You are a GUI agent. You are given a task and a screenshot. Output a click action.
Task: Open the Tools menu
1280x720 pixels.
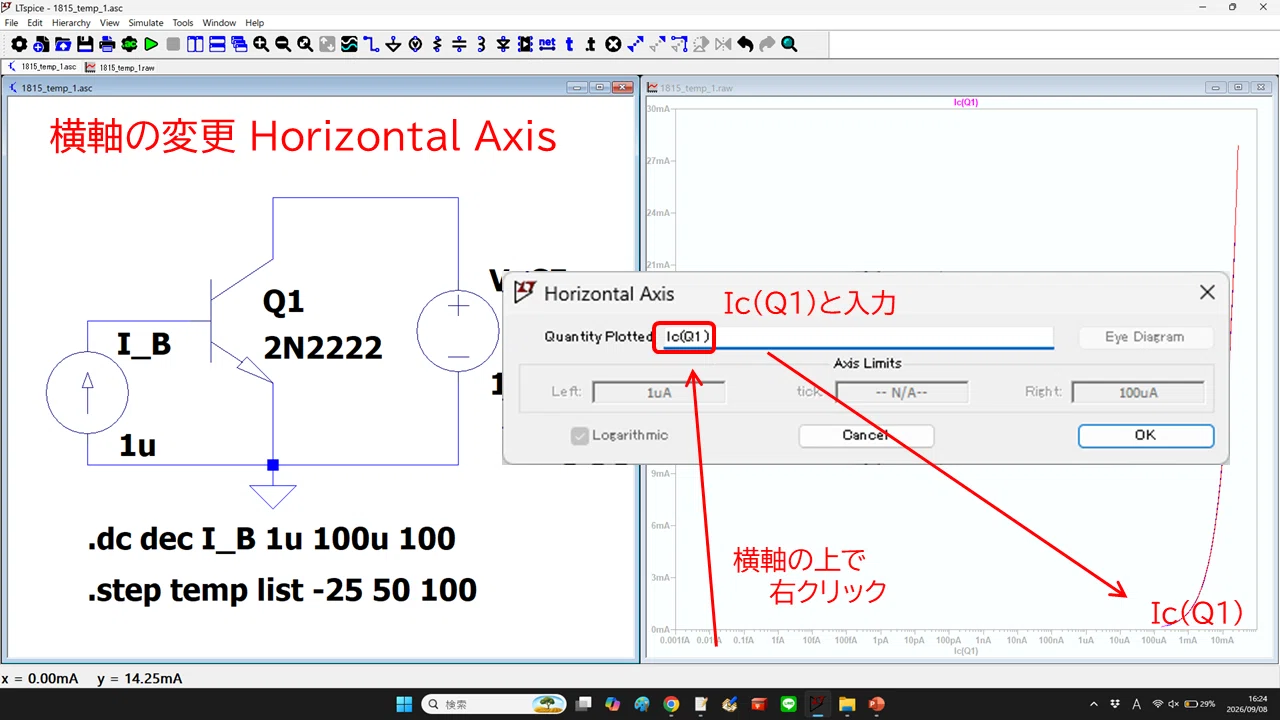183,22
